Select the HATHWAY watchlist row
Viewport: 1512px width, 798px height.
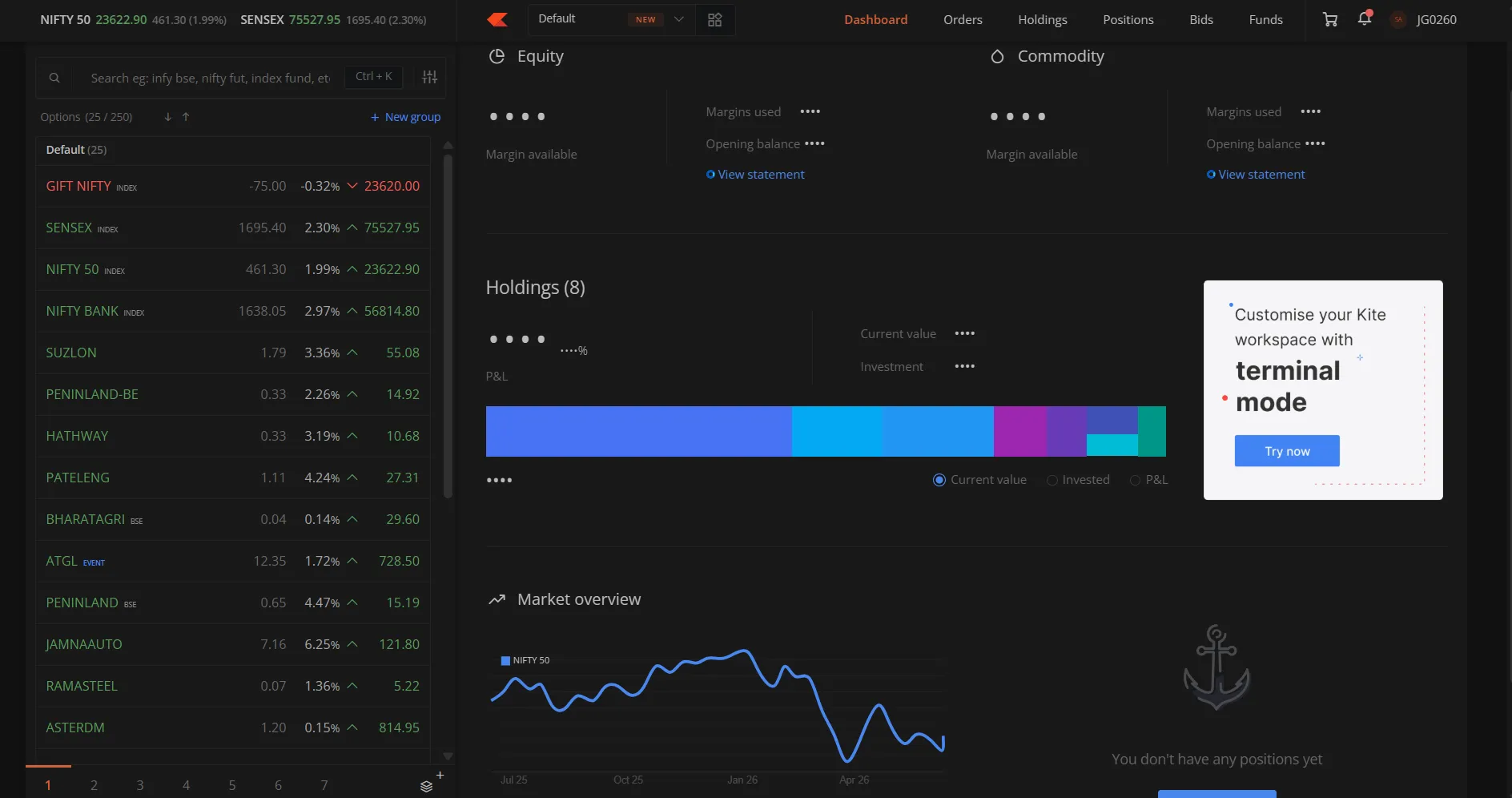click(233, 436)
